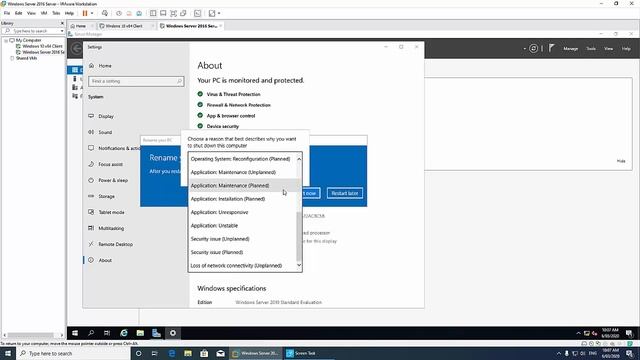Open Remote Desktop settings page

(x=115, y=244)
